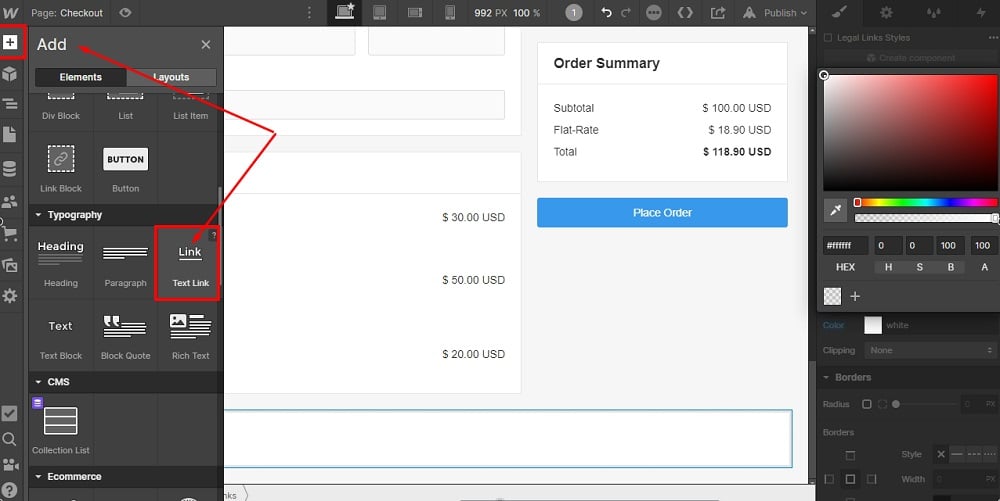The height and width of the screenshot is (501, 1000).
Task: Open the Users sidebar icon
Action: (10, 202)
